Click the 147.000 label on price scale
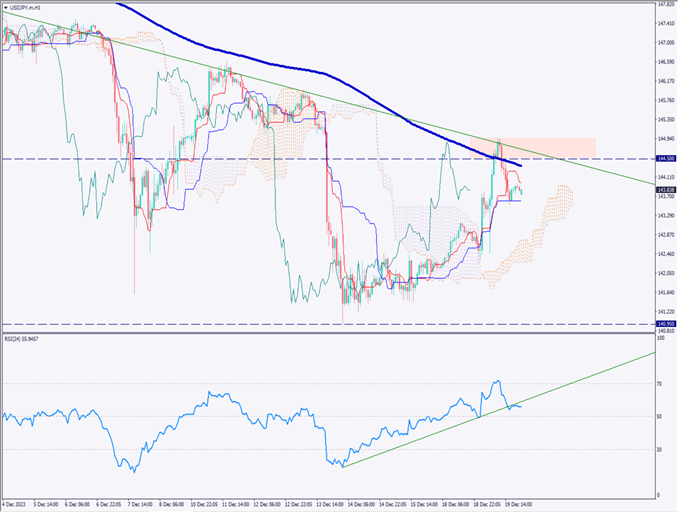 click(x=663, y=43)
